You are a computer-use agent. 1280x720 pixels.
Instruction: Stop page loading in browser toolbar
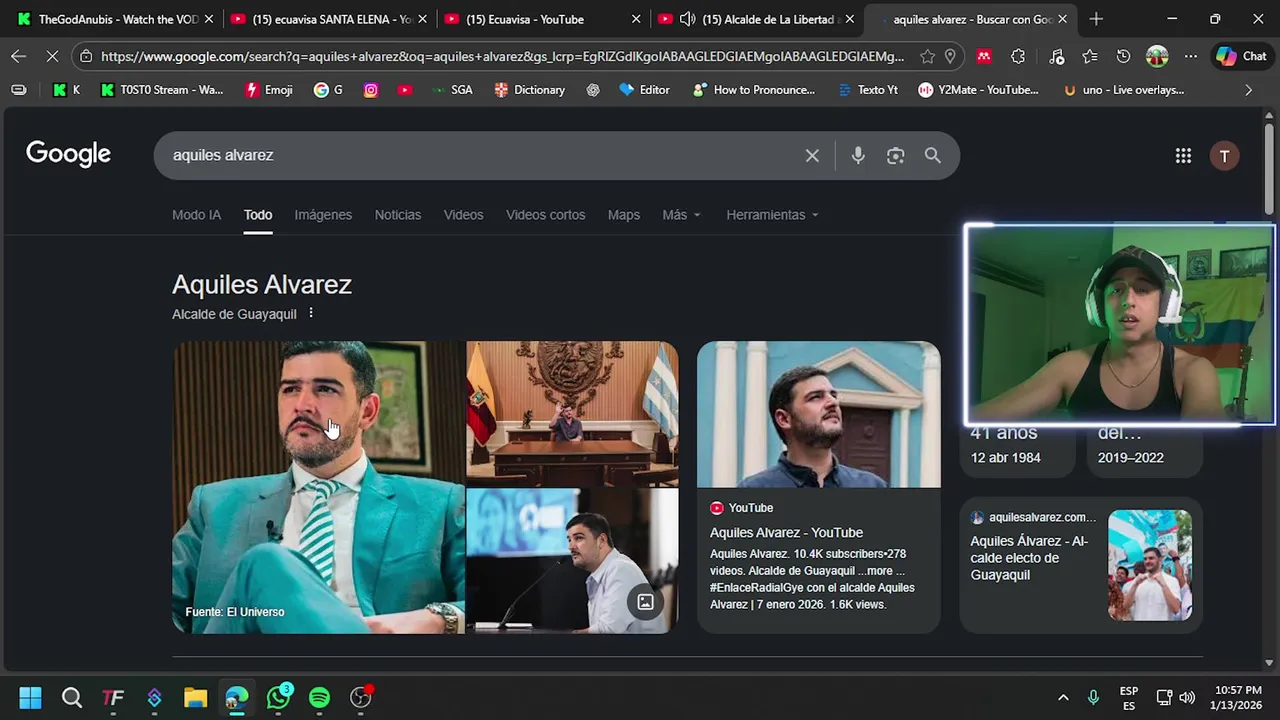point(52,57)
